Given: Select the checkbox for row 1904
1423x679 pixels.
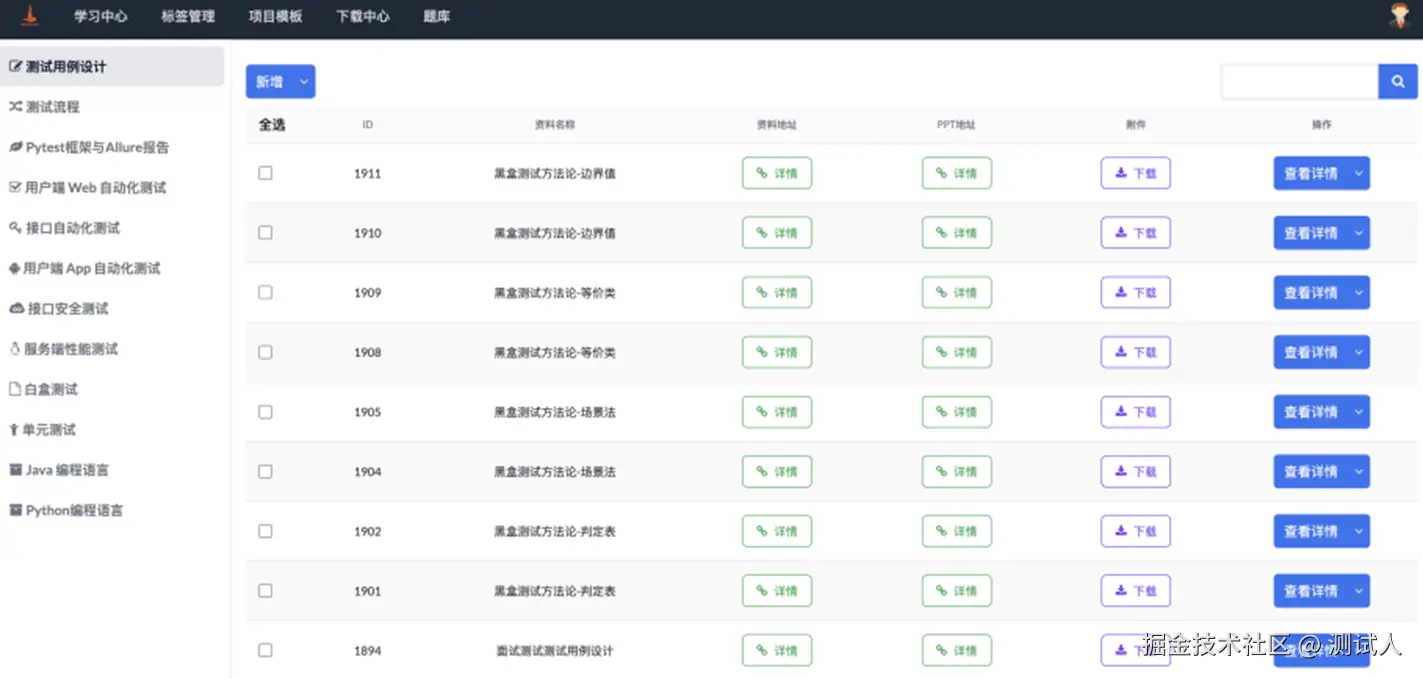Looking at the screenshot, I should pos(265,471).
